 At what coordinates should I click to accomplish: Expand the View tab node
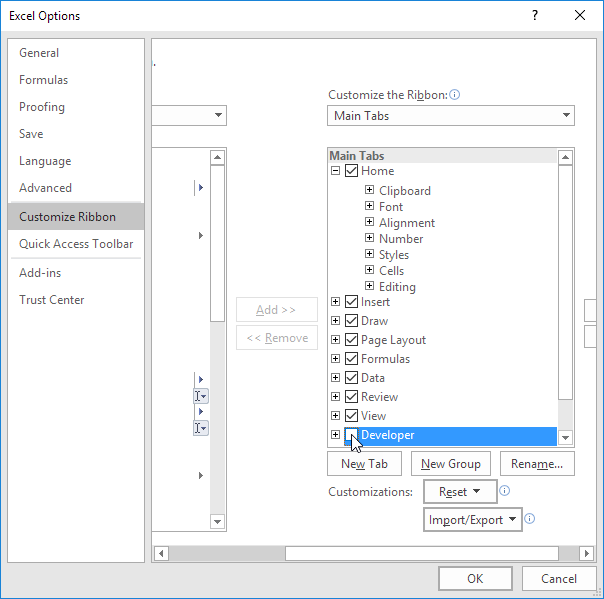coord(336,416)
